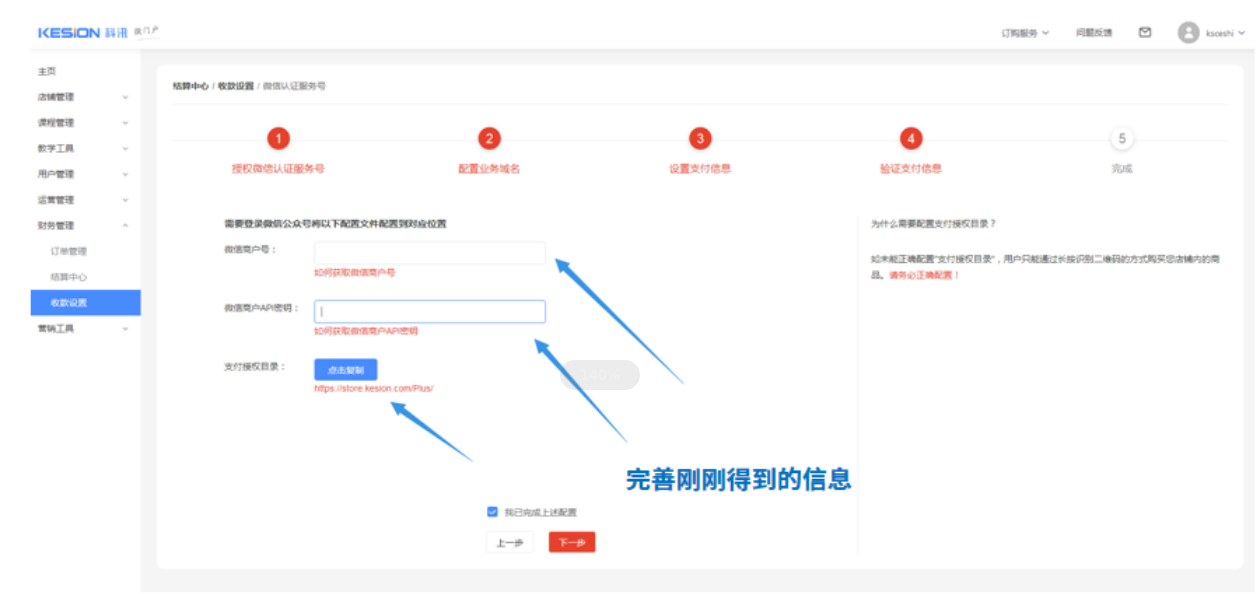Focus the 微信商户API密钥 input field
Viewport: 1260px width, 594px height.
[x=430, y=311]
